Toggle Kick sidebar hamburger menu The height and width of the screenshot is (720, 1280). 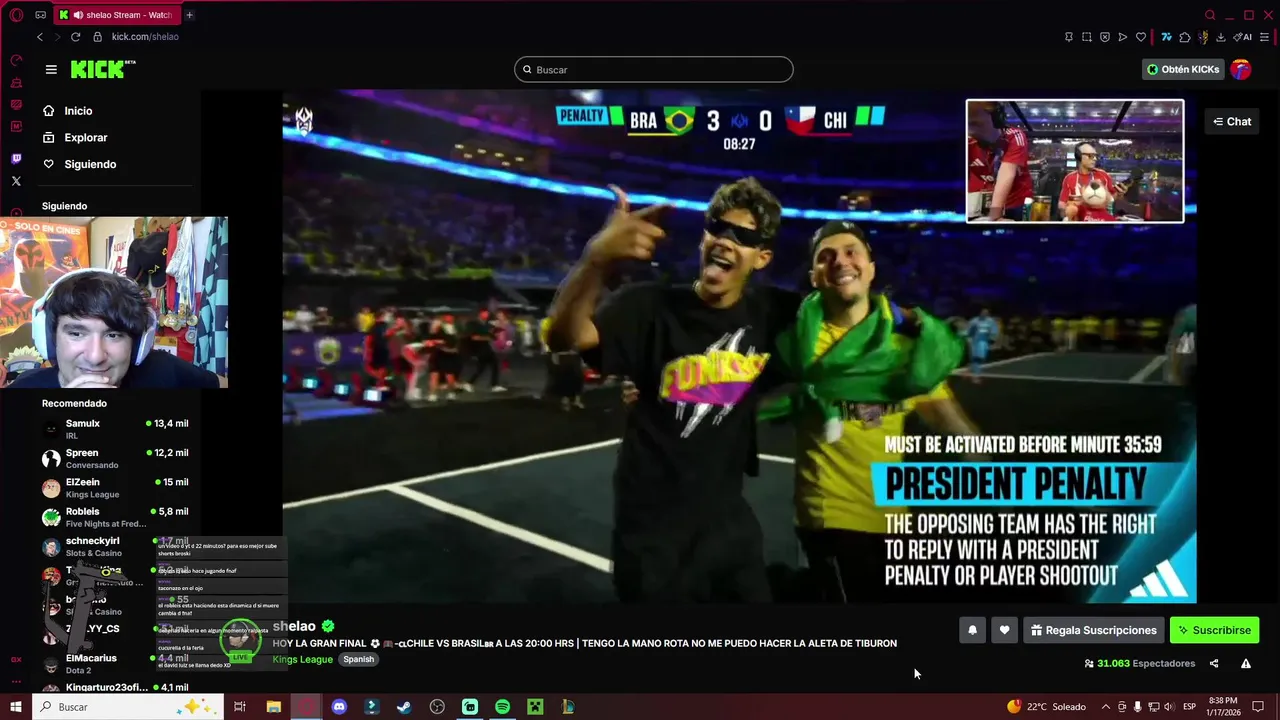tap(51, 69)
